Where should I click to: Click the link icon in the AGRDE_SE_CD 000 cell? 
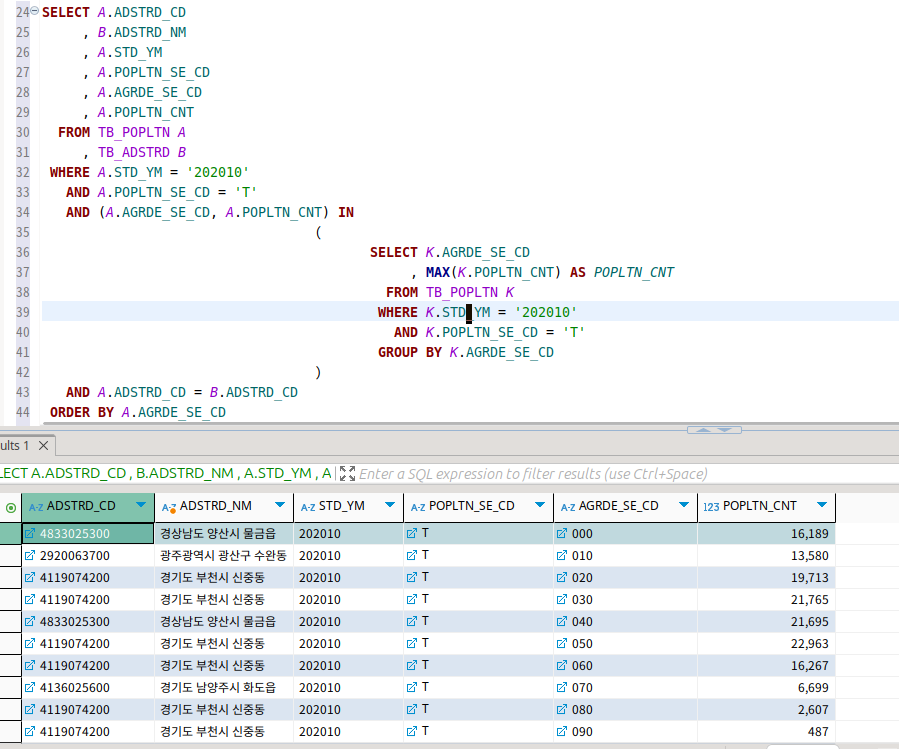pyautogui.click(x=562, y=533)
